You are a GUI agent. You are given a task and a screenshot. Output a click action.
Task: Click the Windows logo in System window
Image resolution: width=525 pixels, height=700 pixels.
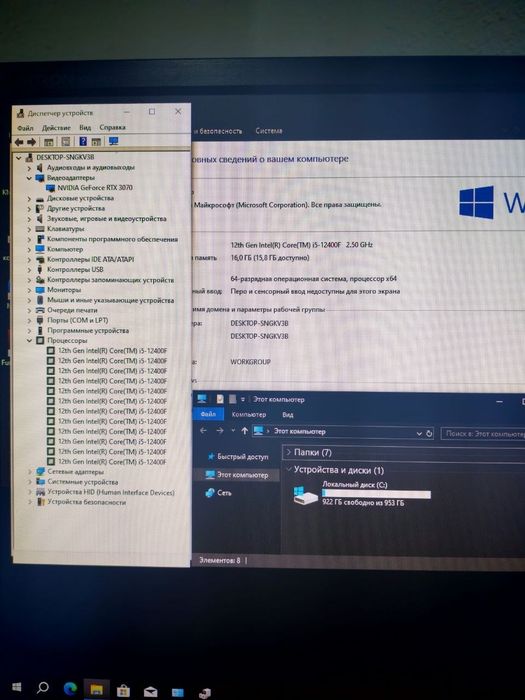click(476, 203)
